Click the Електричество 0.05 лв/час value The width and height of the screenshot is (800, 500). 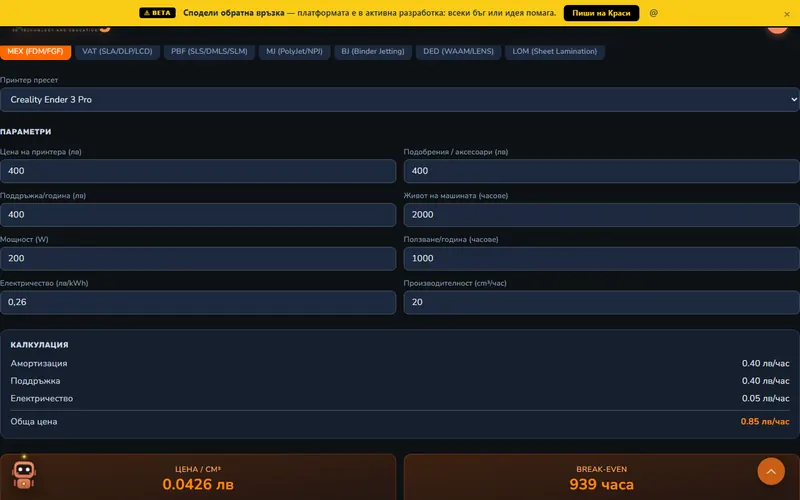[765, 398]
